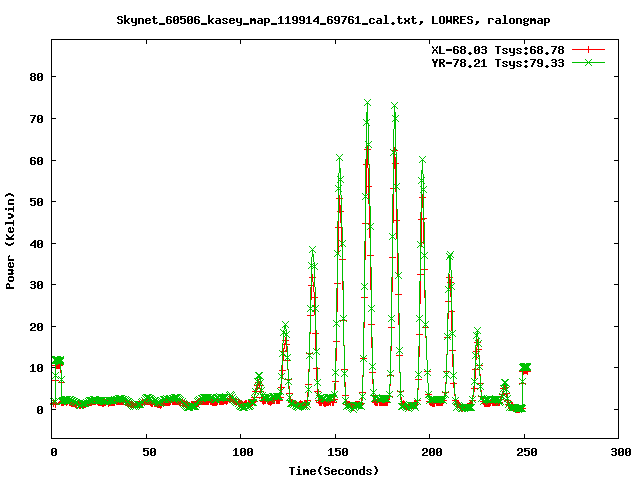Screen dimensions: 640x480
Task: Click y-axis tick label 10
Action: click(x=36, y=368)
